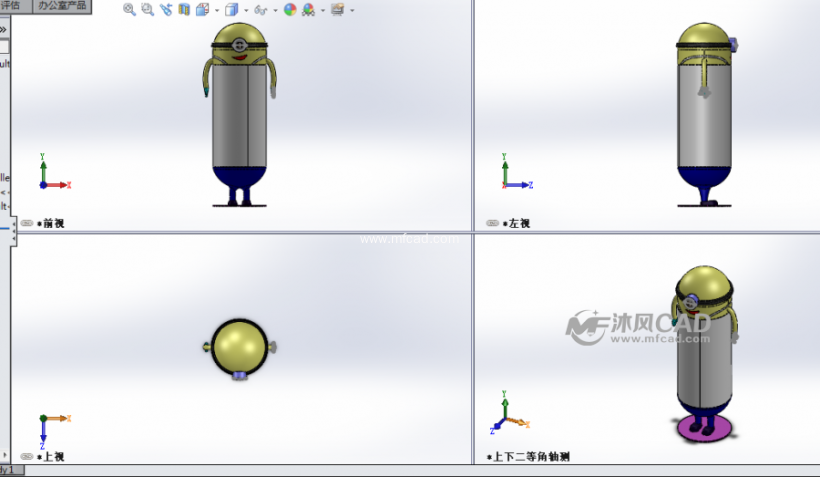
Task: Click the Zoom to Fit magnifier icon
Action: (x=129, y=9)
